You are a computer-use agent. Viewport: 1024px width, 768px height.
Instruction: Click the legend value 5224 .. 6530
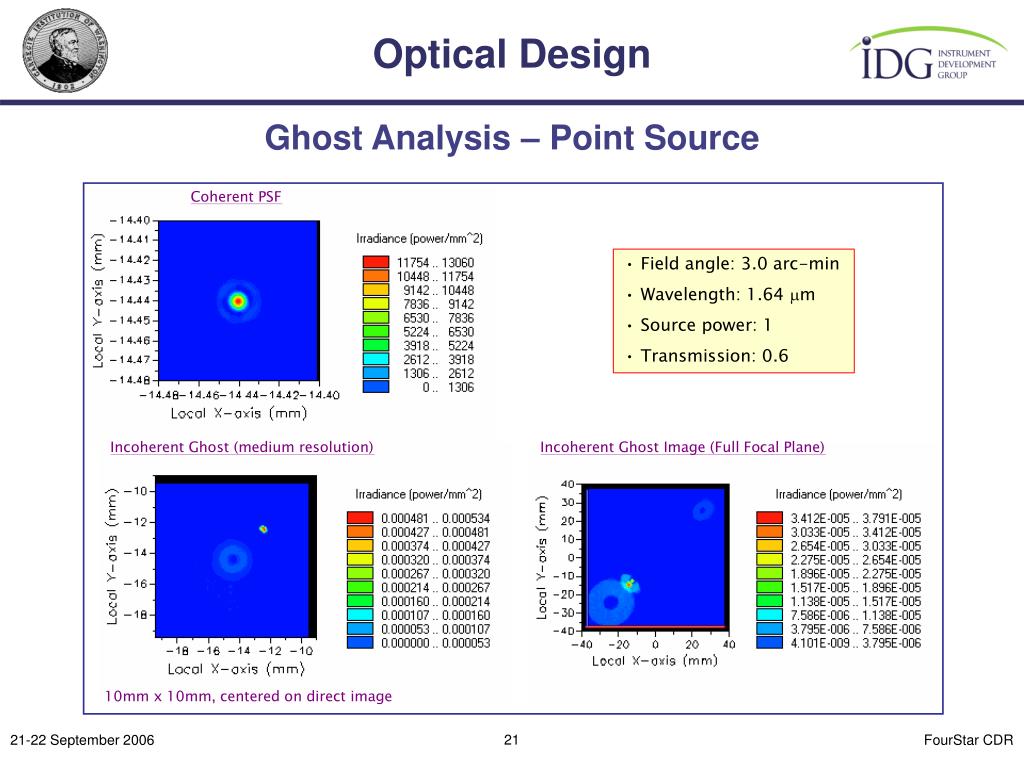click(438, 332)
